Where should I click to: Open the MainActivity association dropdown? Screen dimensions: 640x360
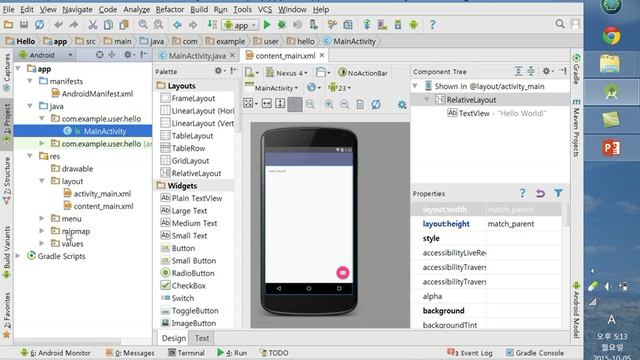pos(271,88)
